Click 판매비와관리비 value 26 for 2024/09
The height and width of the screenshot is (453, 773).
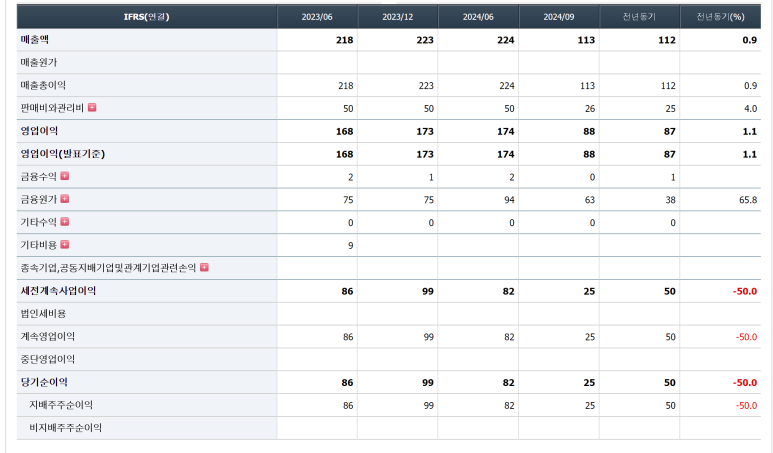(590, 108)
